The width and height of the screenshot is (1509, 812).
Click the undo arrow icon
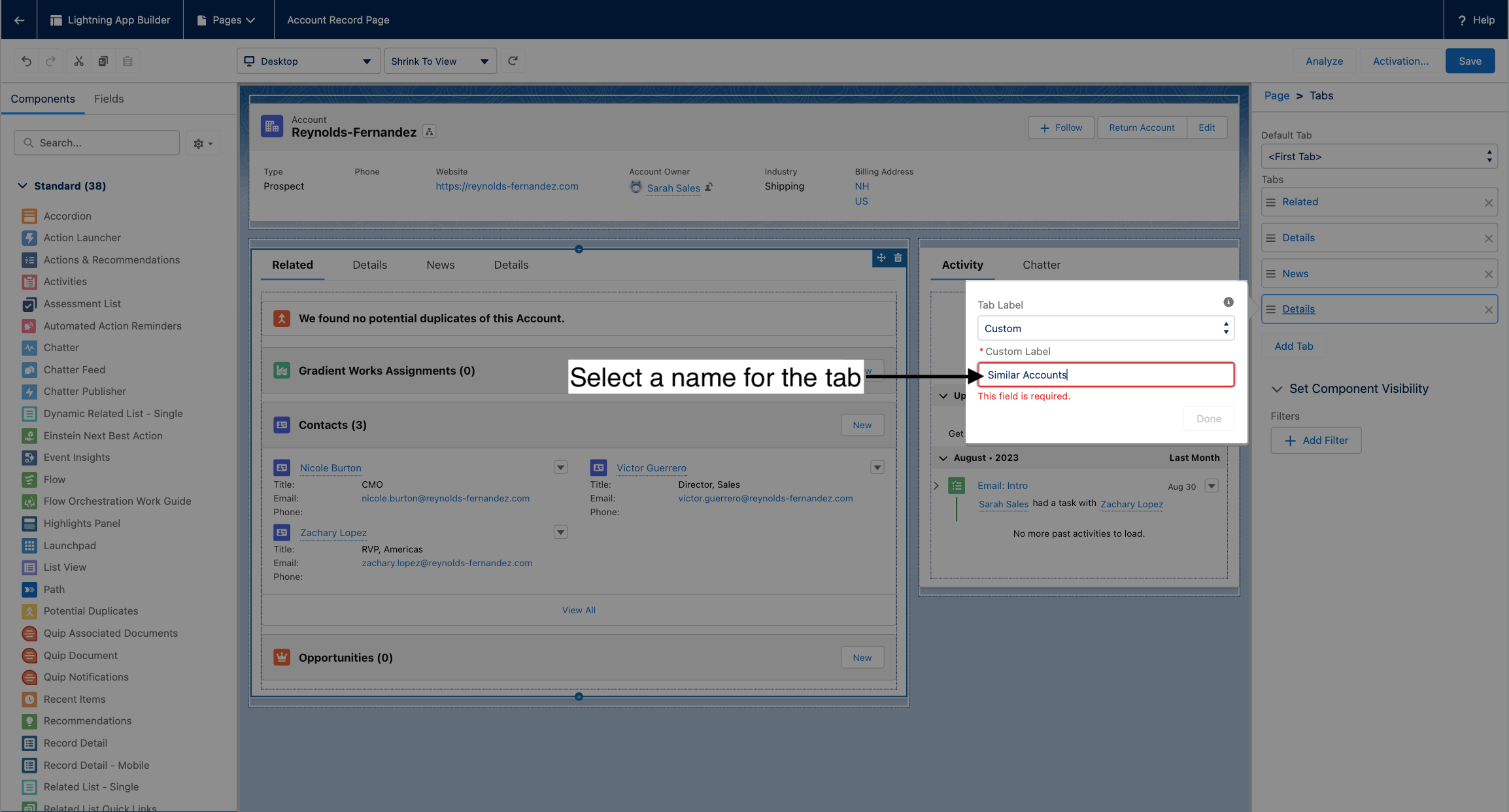click(26, 61)
